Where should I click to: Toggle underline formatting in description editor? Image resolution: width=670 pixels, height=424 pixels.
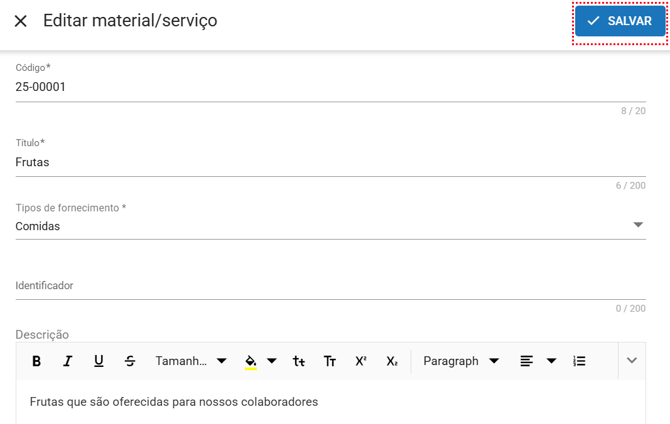coord(99,361)
